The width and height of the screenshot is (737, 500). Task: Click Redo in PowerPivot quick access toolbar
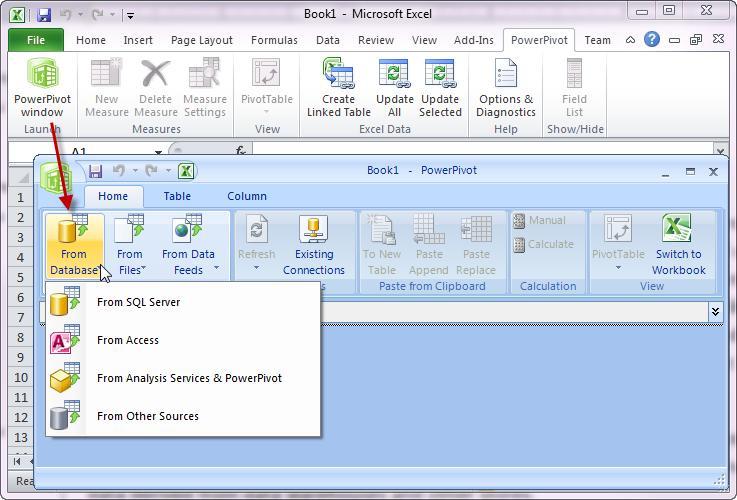[x=151, y=171]
